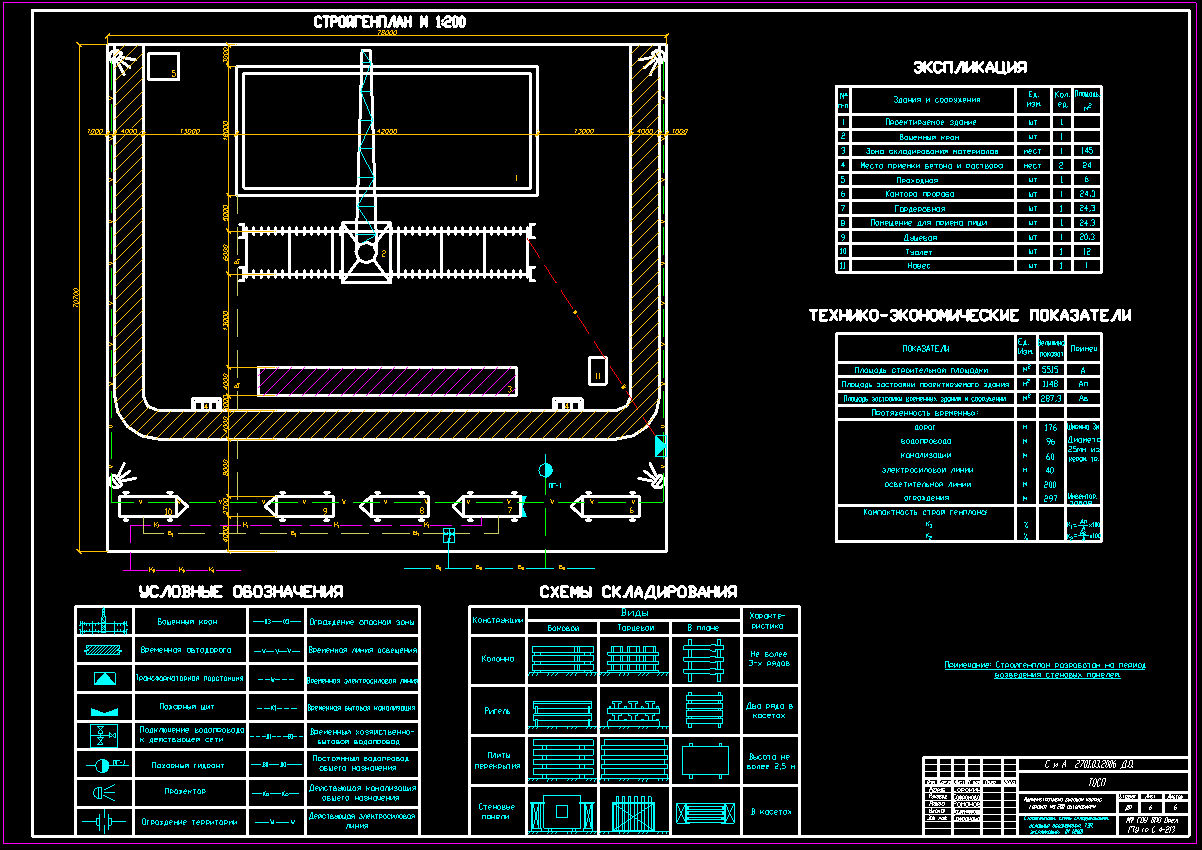Click the tower crane symbol in the legend
The image size is (1202, 850).
click(104, 623)
